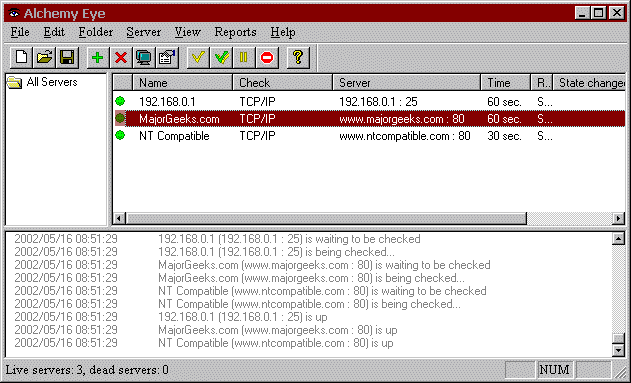Image resolution: width=631 pixels, height=383 pixels.
Task: Sort list by Name column header
Action: (183, 82)
